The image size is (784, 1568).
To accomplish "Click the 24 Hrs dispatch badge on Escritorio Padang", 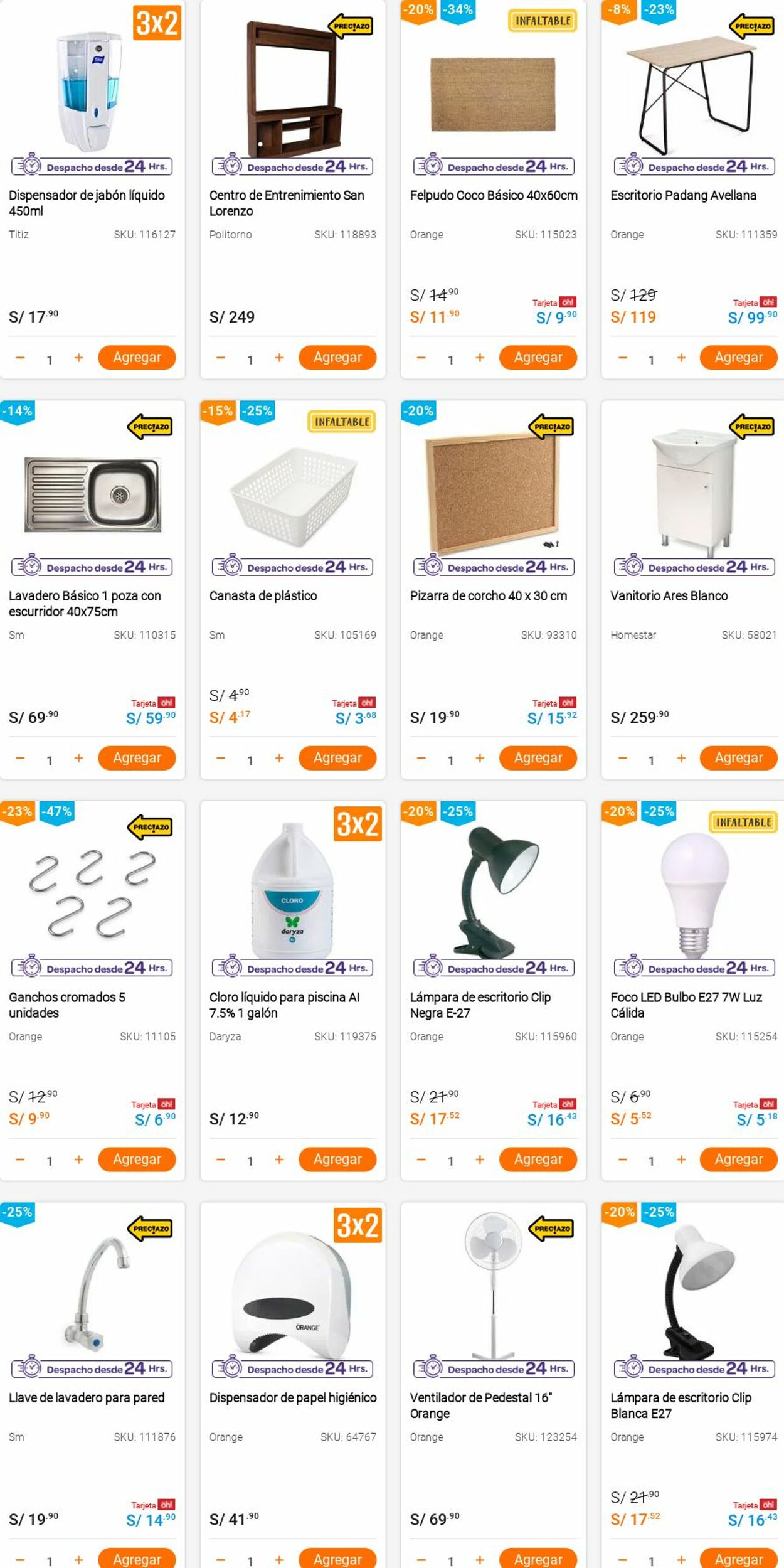I will pos(694,166).
